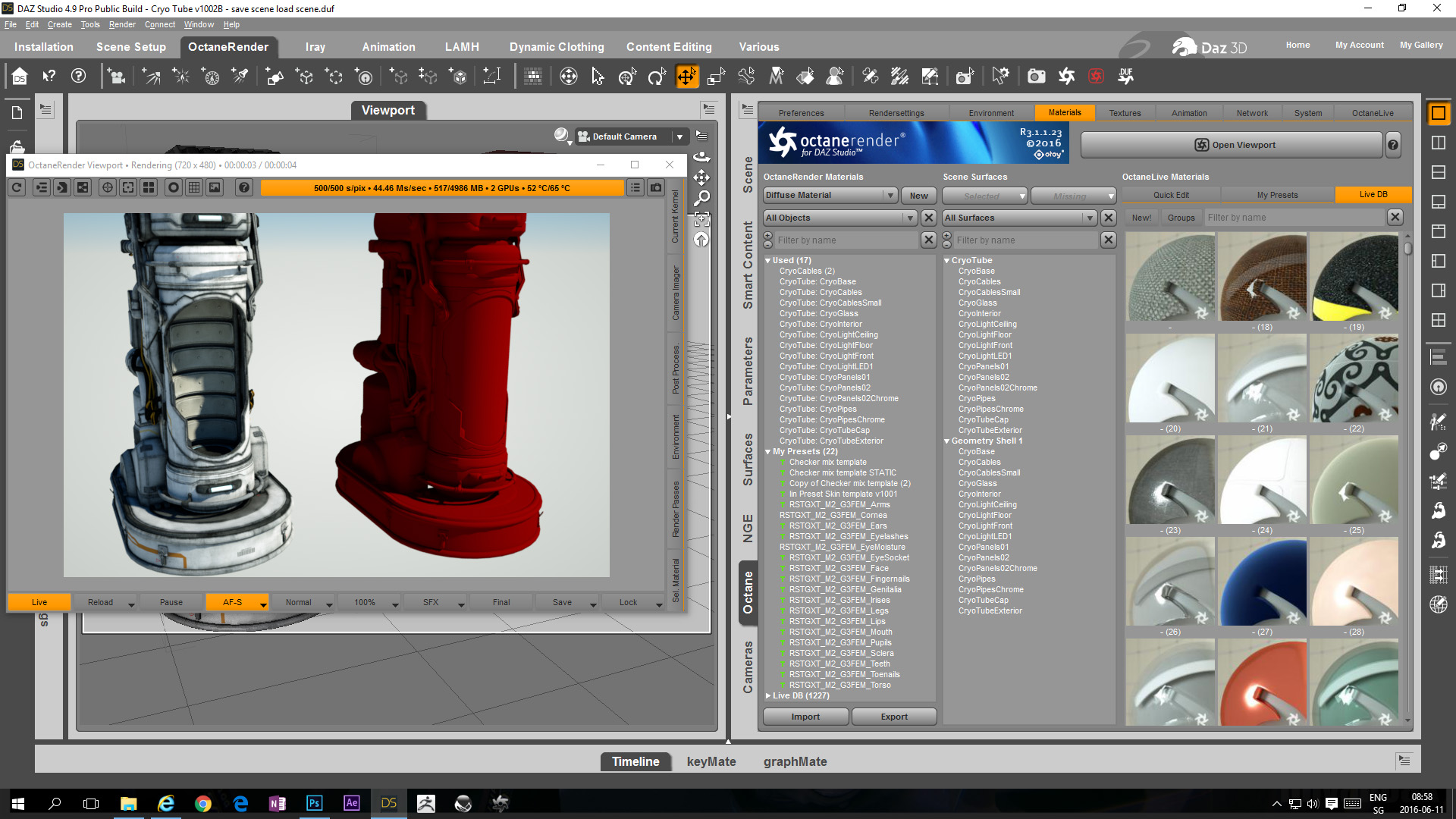Screen dimensions: 1456x819
Task: Open the Render menu
Action: click(x=121, y=24)
